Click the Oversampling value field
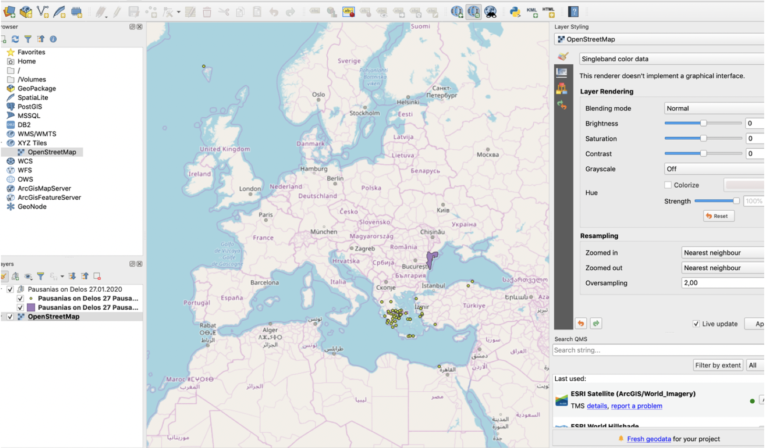The image size is (768, 448). pos(723,283)
